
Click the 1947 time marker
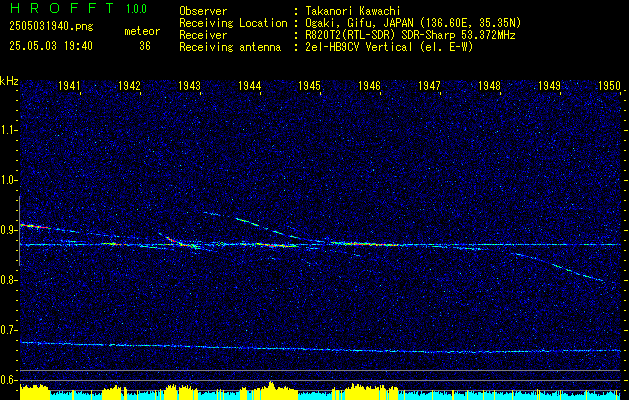point(429,85)
